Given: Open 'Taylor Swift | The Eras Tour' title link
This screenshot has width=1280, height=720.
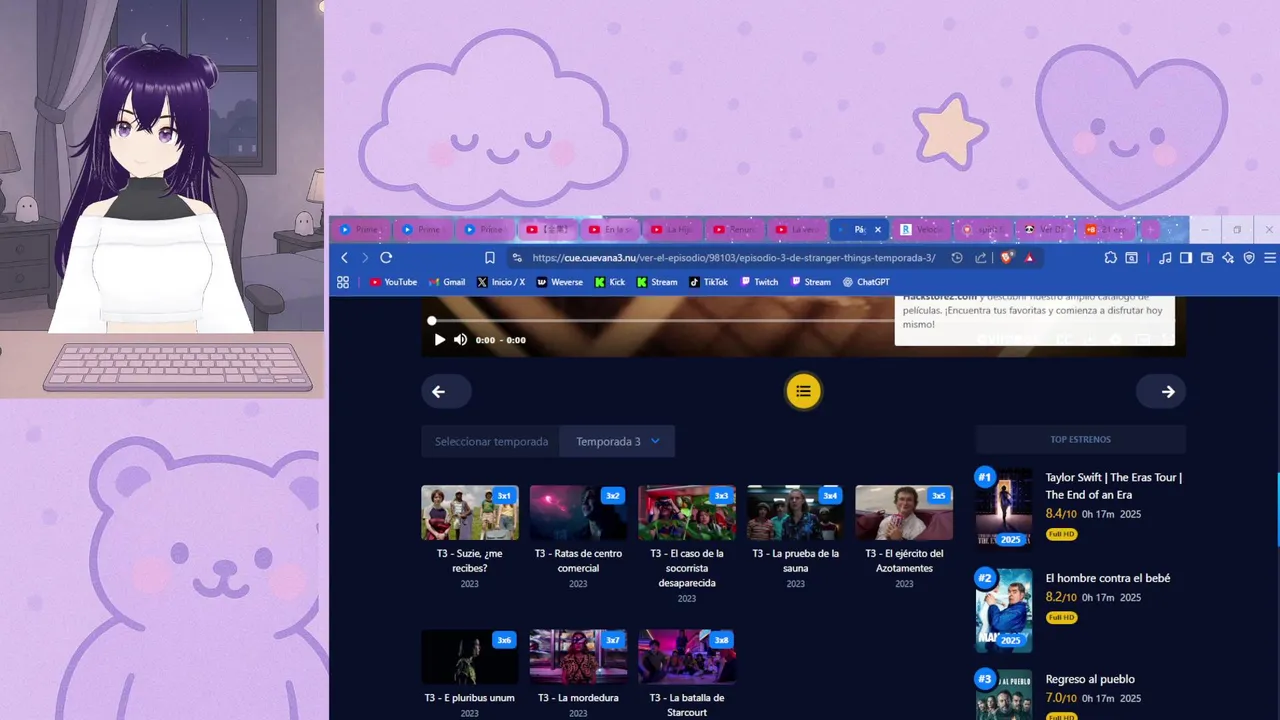Looking at the screenshot, I should point(1114,486).
